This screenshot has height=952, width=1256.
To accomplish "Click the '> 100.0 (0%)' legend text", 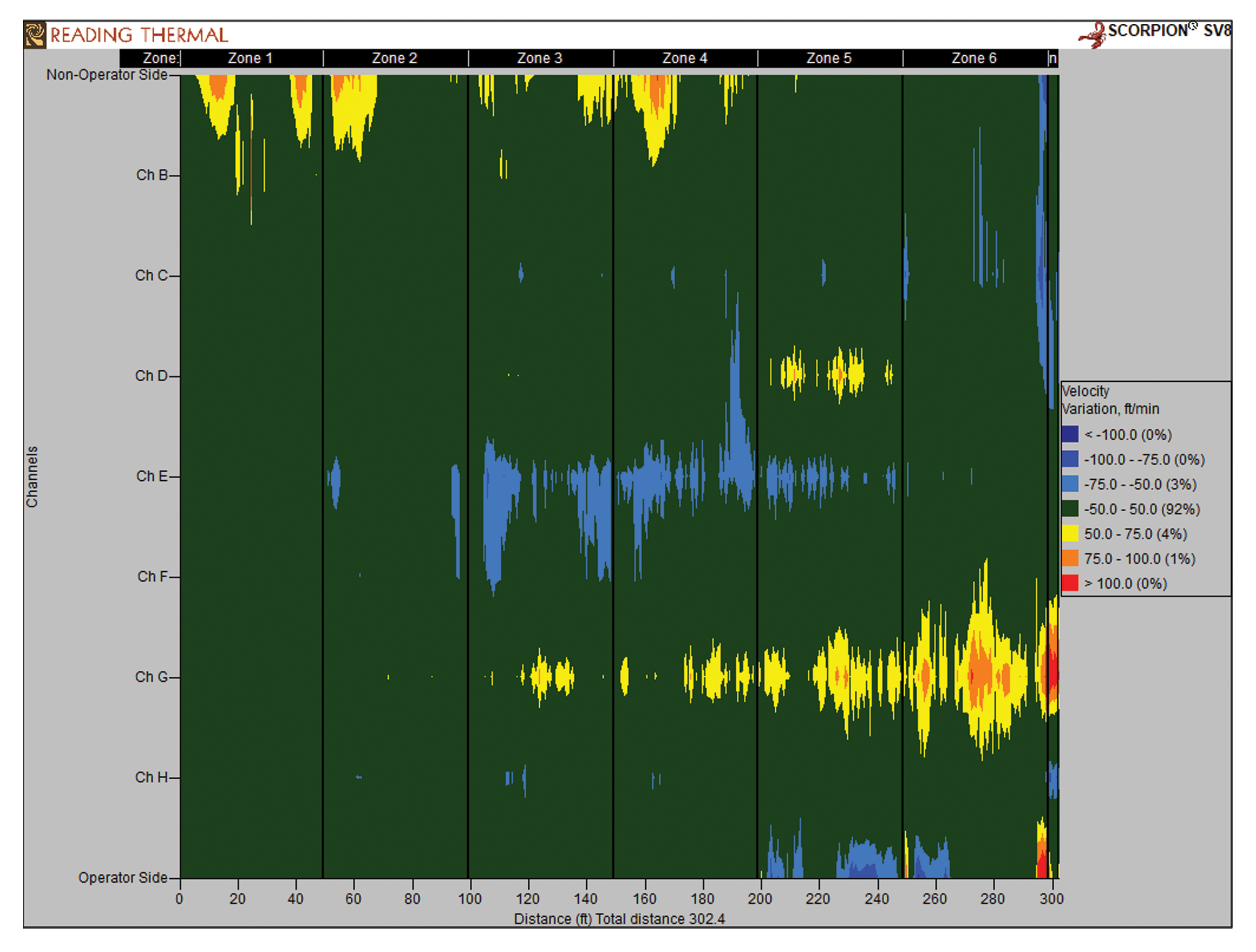I will point(1126,584).
